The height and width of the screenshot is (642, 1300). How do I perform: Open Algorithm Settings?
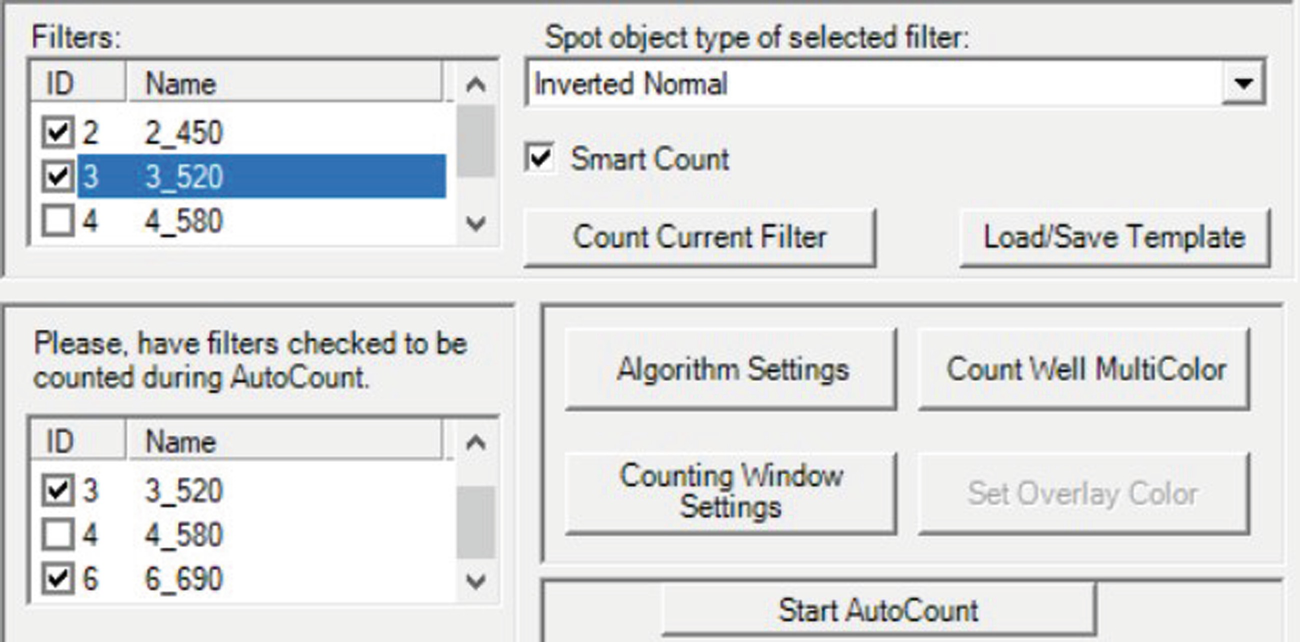731,369
